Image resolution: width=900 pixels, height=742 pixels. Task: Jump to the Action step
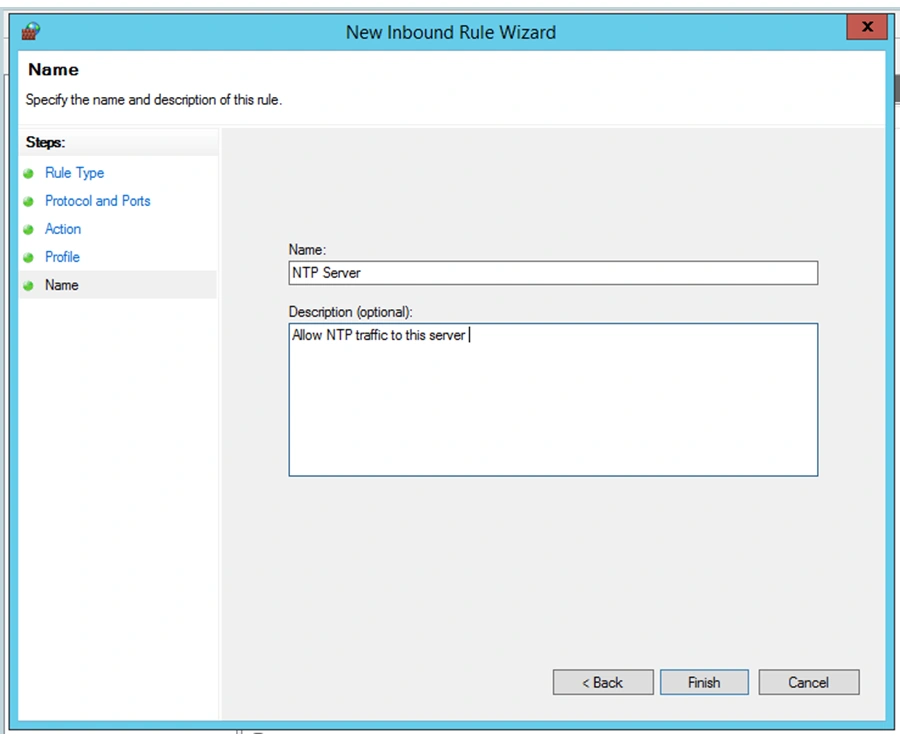click(63, 229)
